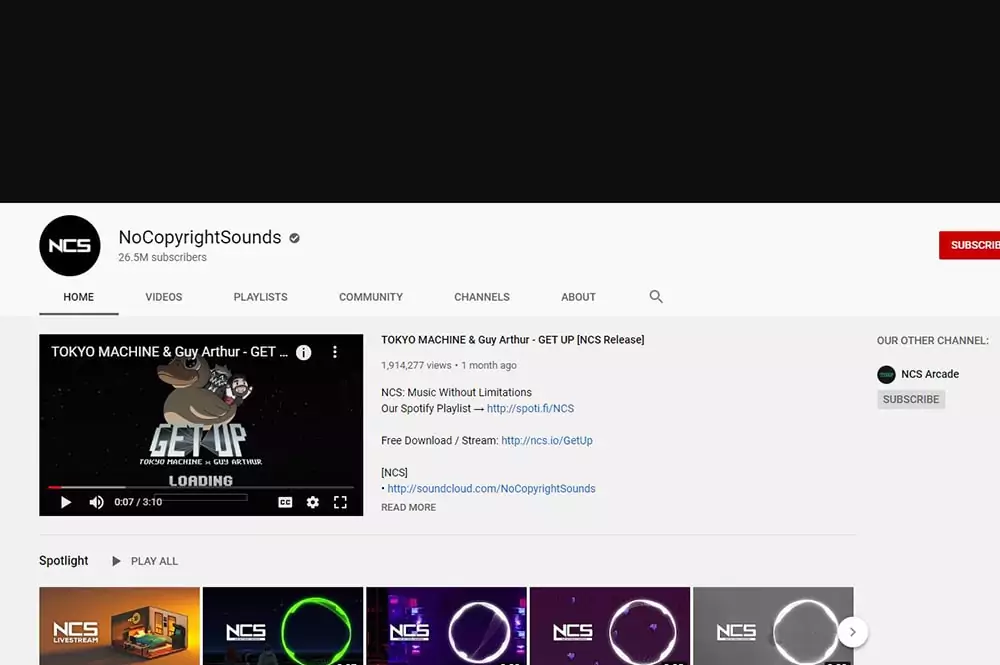Show next Spotlight videos with arrow button
Screen dimensions: 1000x665
(853, 632)
